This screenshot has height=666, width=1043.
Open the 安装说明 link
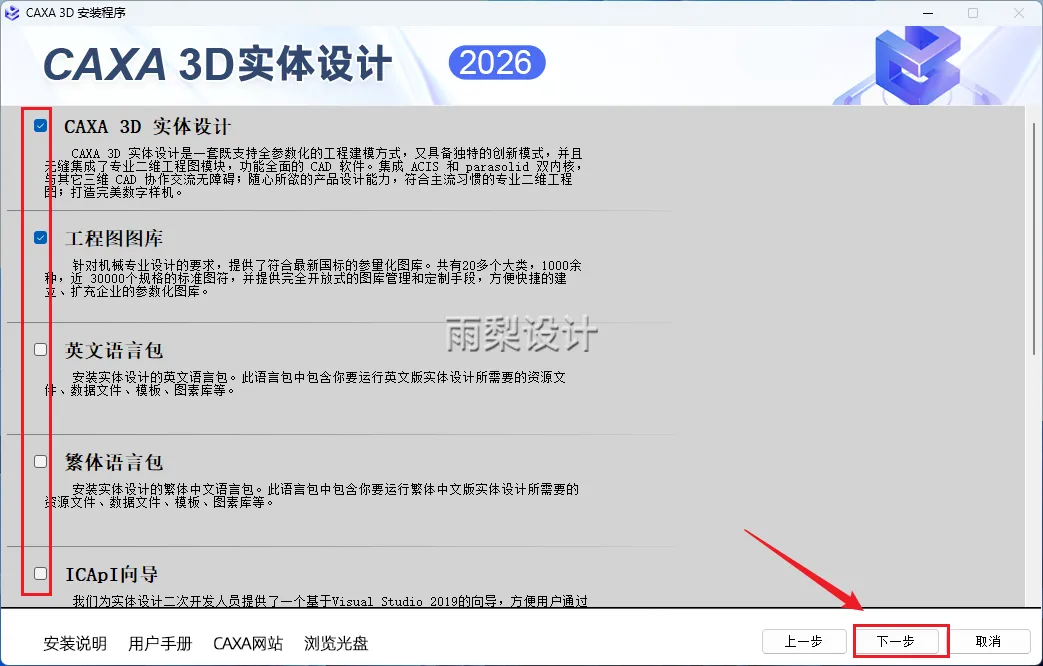[x=75, y=643]
